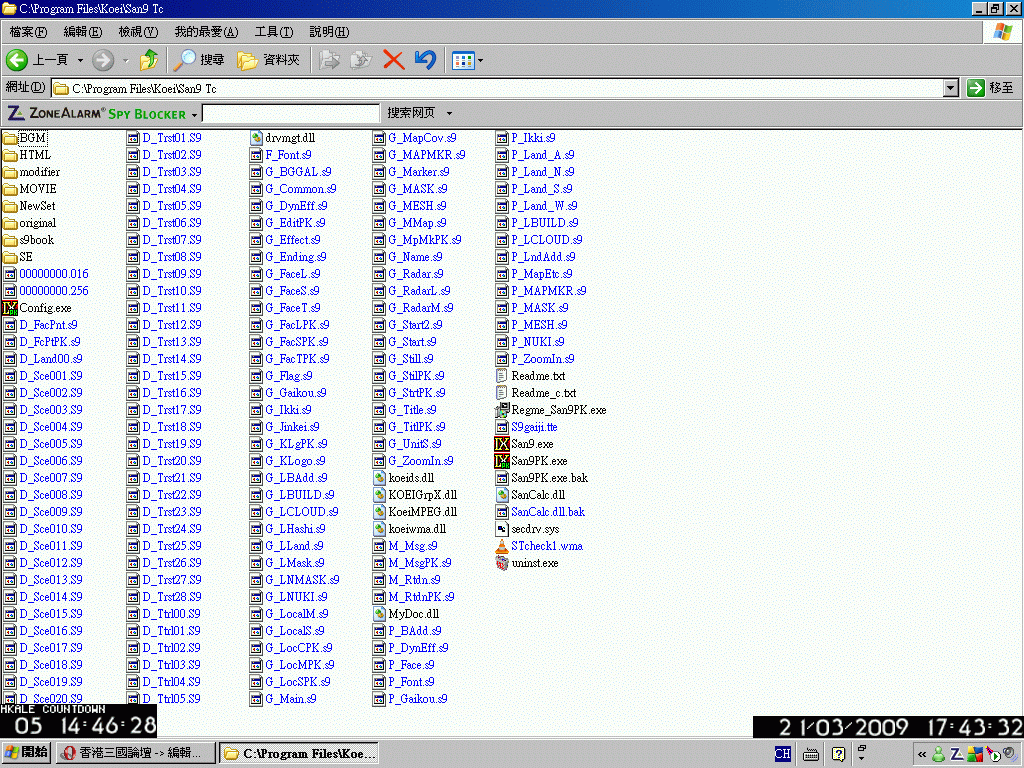This screenshot has width=1024, height=768.
Task: Select the original folder
Action: click(29, 223)
